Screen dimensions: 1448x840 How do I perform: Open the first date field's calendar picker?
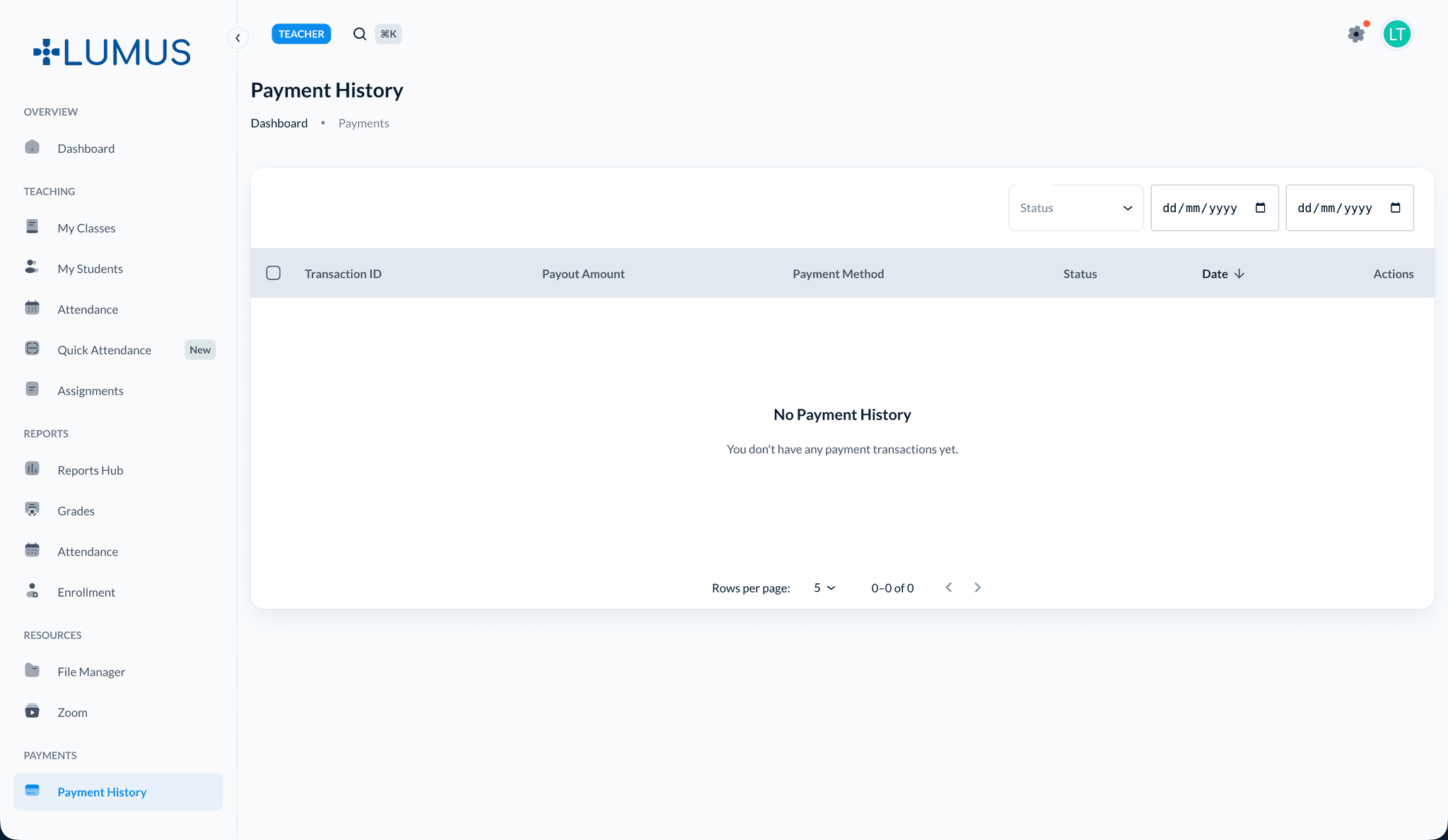pyautogui.click(x=1260, y=208)
